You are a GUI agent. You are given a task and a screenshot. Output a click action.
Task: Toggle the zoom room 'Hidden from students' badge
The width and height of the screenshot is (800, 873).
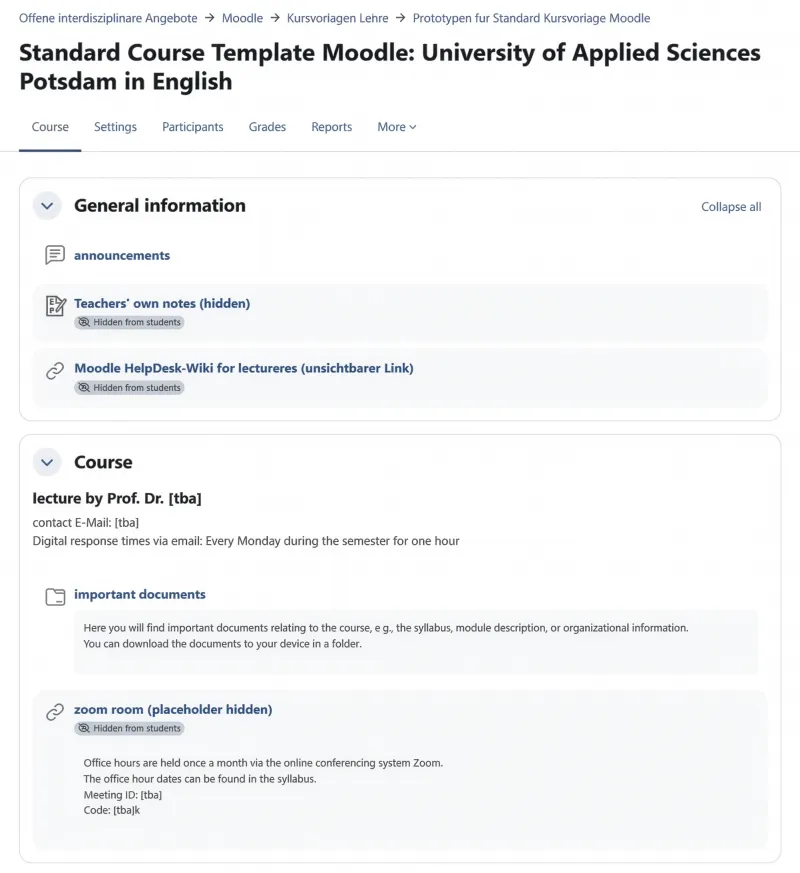click(129, 728)
